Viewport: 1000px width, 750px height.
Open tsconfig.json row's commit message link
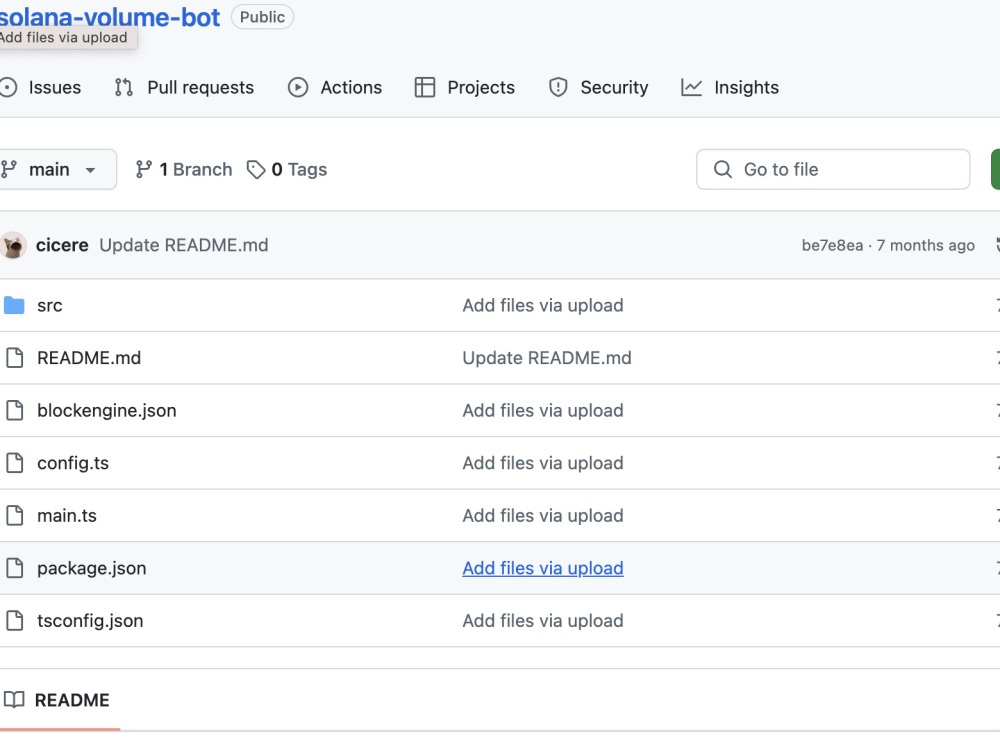543,621
